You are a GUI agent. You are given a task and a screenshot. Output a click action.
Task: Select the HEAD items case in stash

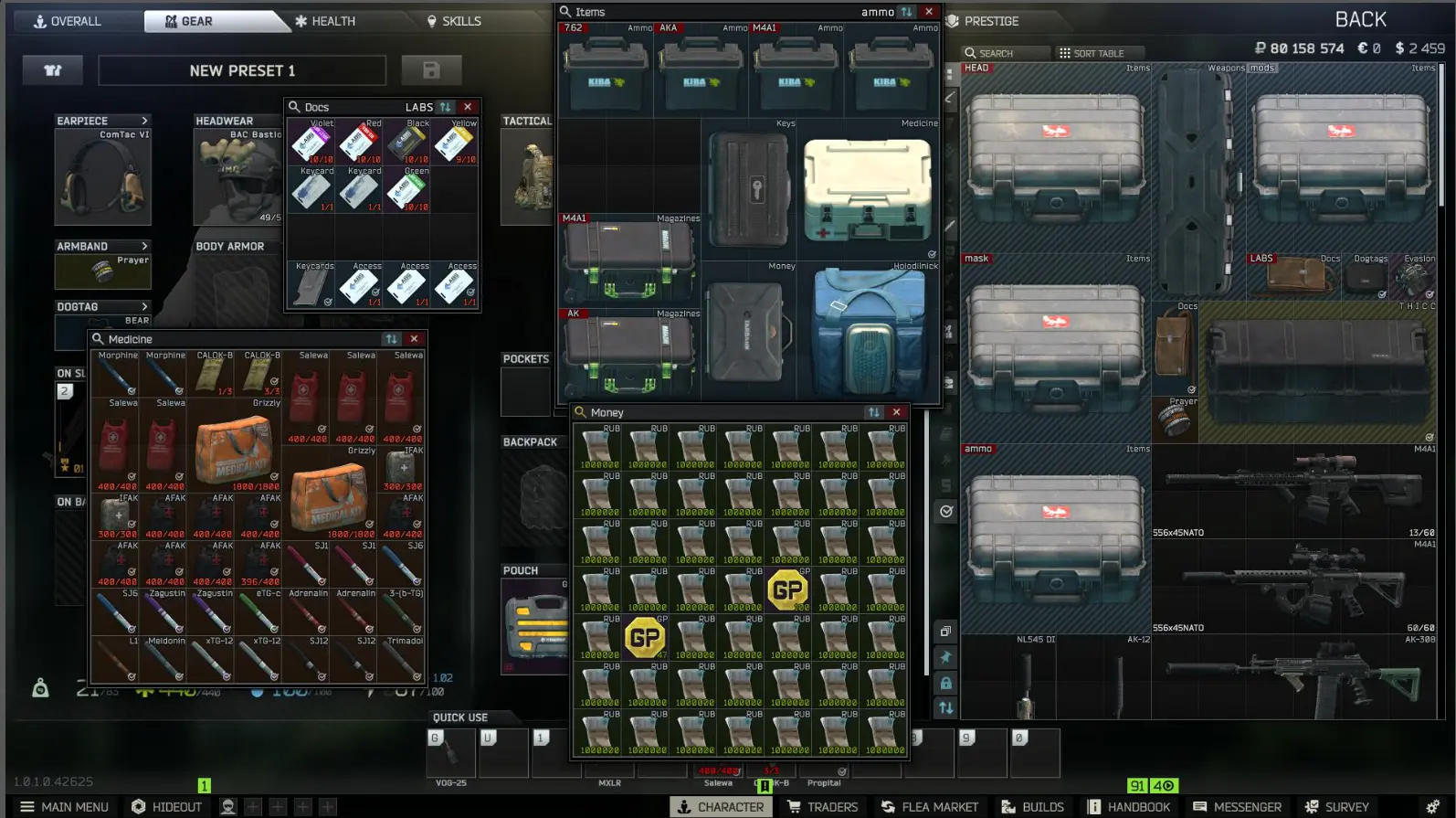[1056, 157]
